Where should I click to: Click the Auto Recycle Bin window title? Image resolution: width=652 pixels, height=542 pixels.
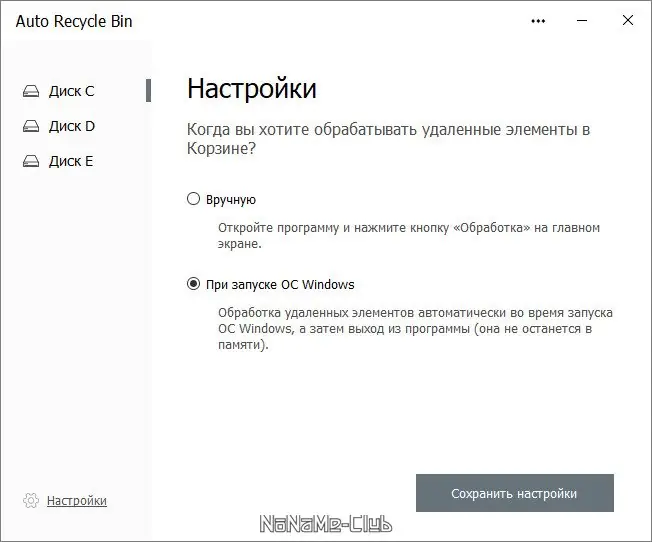pos(74,21)
